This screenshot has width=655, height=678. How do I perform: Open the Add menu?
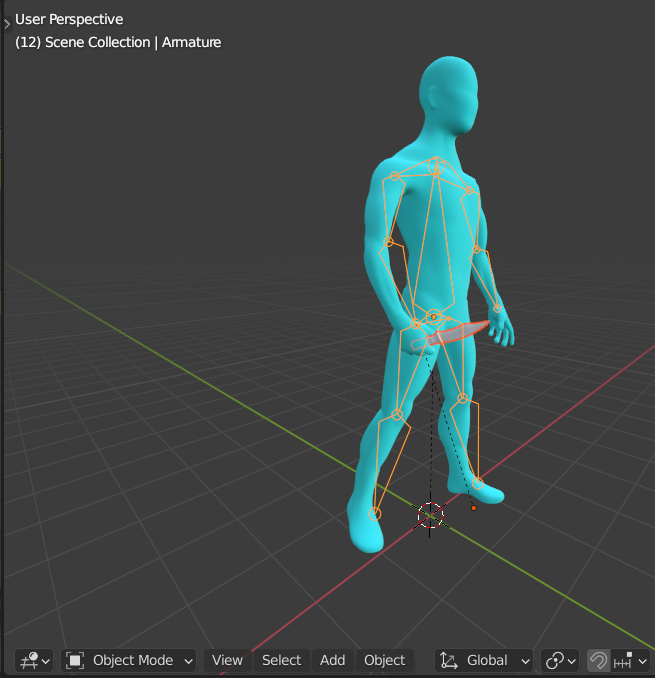point(332,660)
